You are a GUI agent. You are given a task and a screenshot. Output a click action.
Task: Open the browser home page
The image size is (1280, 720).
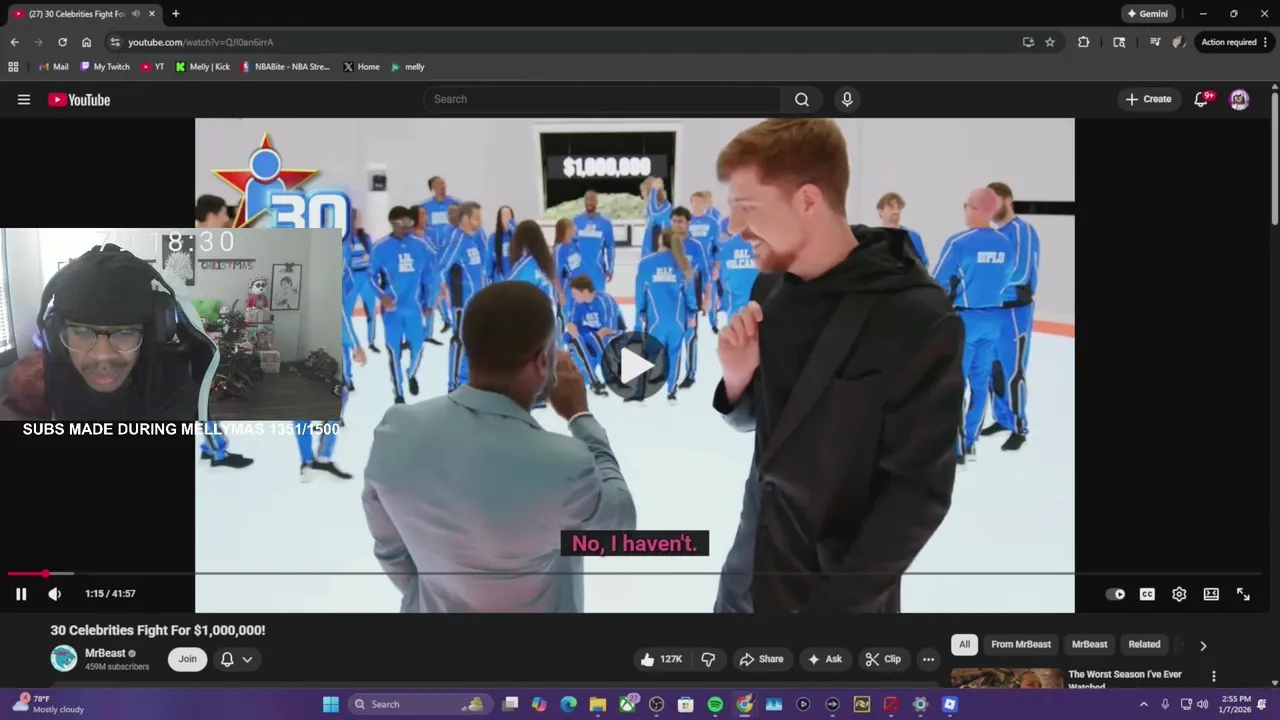87,42
